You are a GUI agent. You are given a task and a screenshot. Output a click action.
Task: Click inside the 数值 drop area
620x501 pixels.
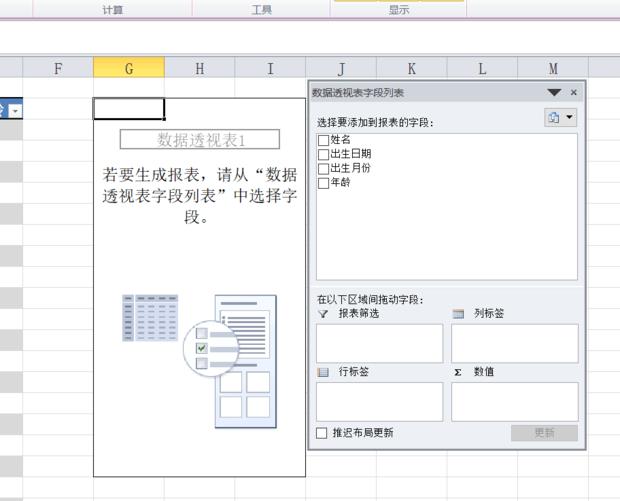pos(514,401)
